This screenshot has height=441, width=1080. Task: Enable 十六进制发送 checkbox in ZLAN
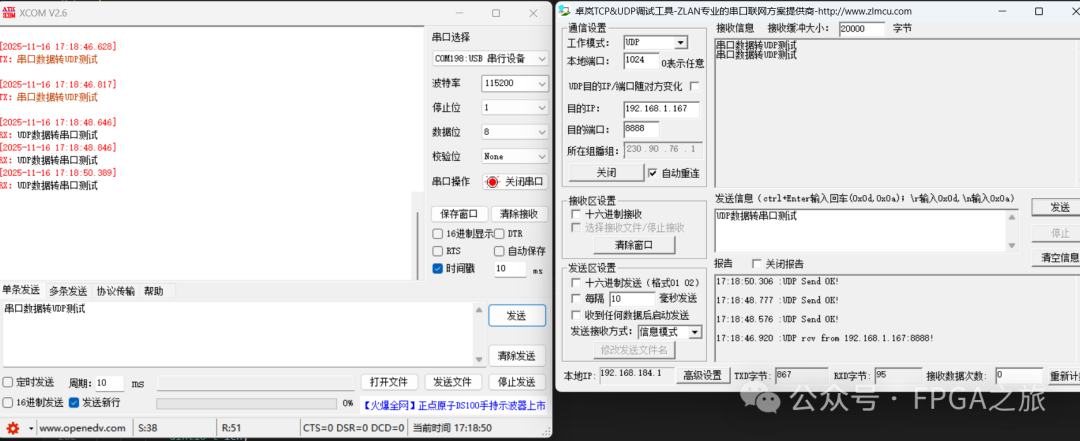tap(576, 283)
